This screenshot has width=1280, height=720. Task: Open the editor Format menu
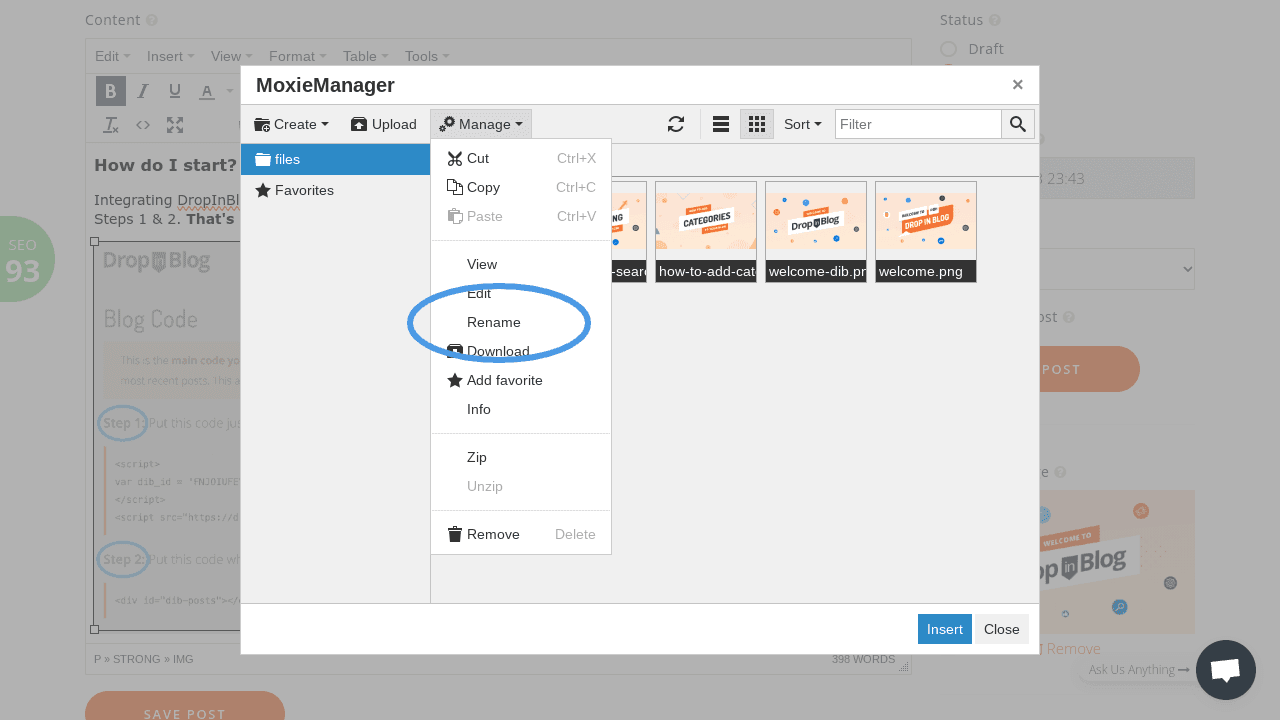pyautogui.click(x=298, y=56)
